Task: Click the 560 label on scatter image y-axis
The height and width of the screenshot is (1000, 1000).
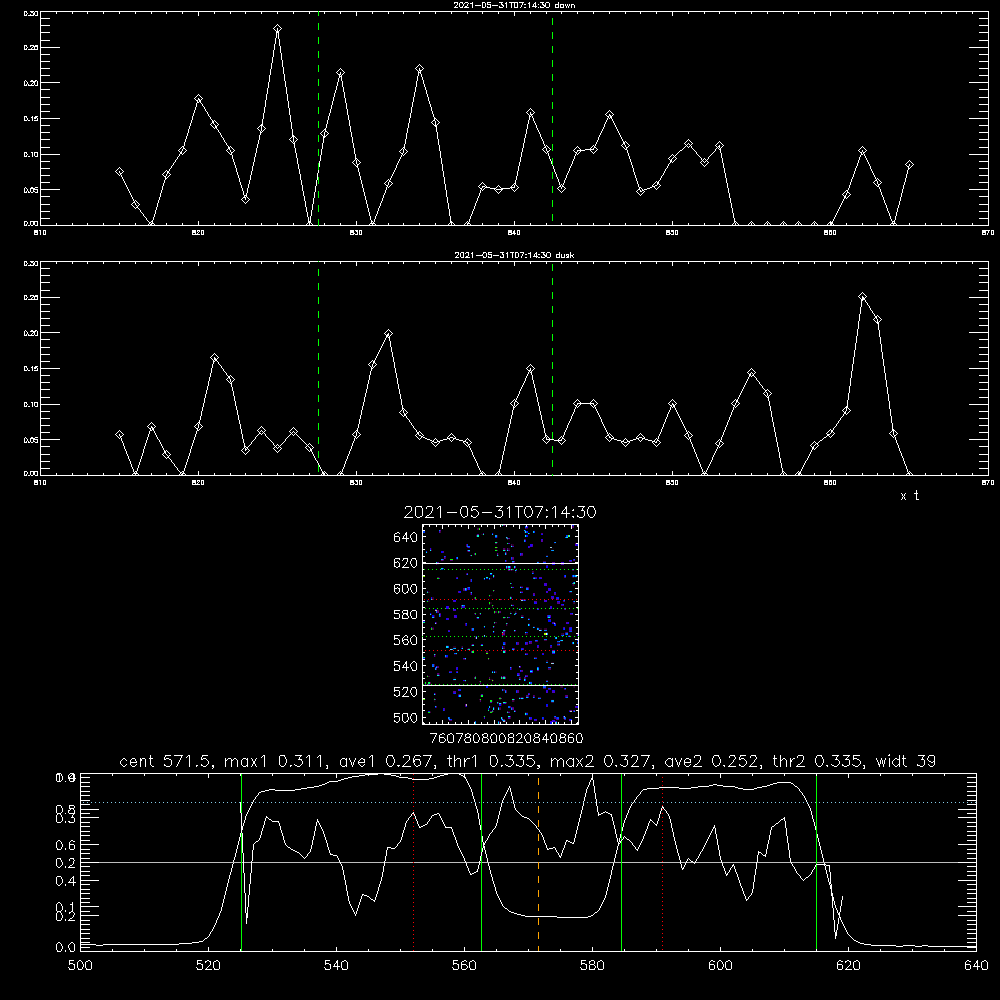Action: tap(406, 640)
